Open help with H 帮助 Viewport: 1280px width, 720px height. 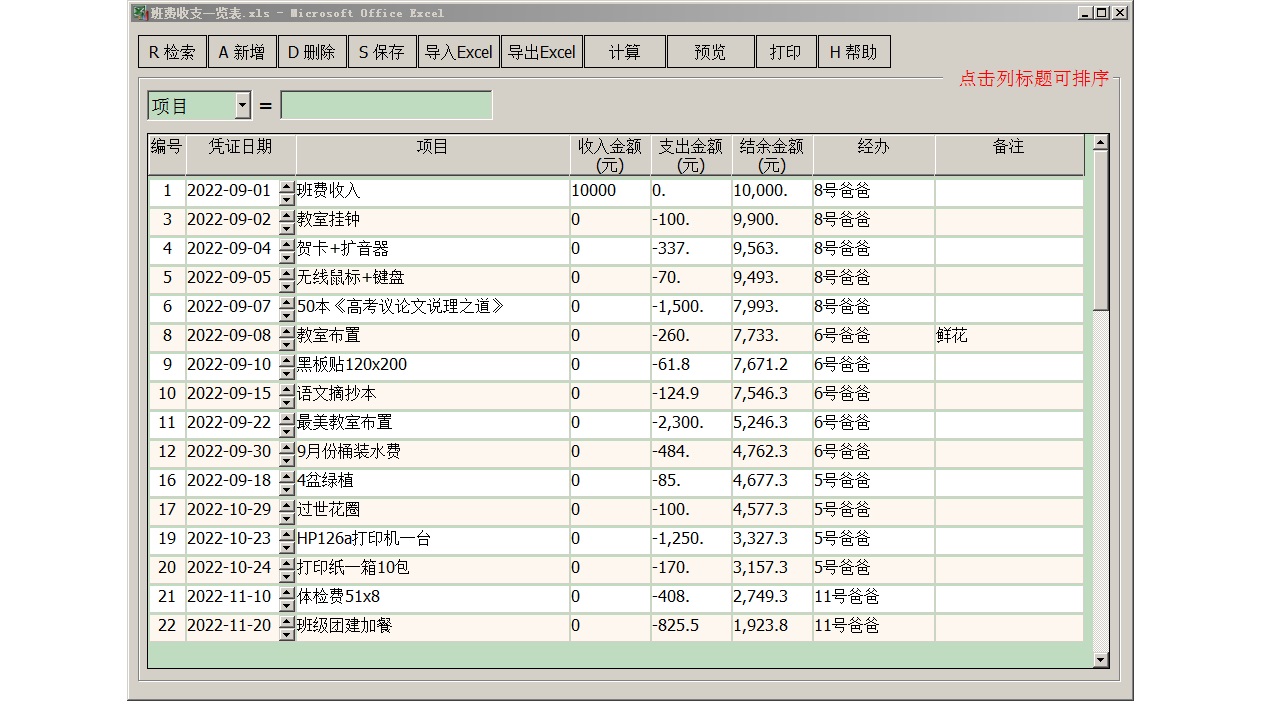855,51
